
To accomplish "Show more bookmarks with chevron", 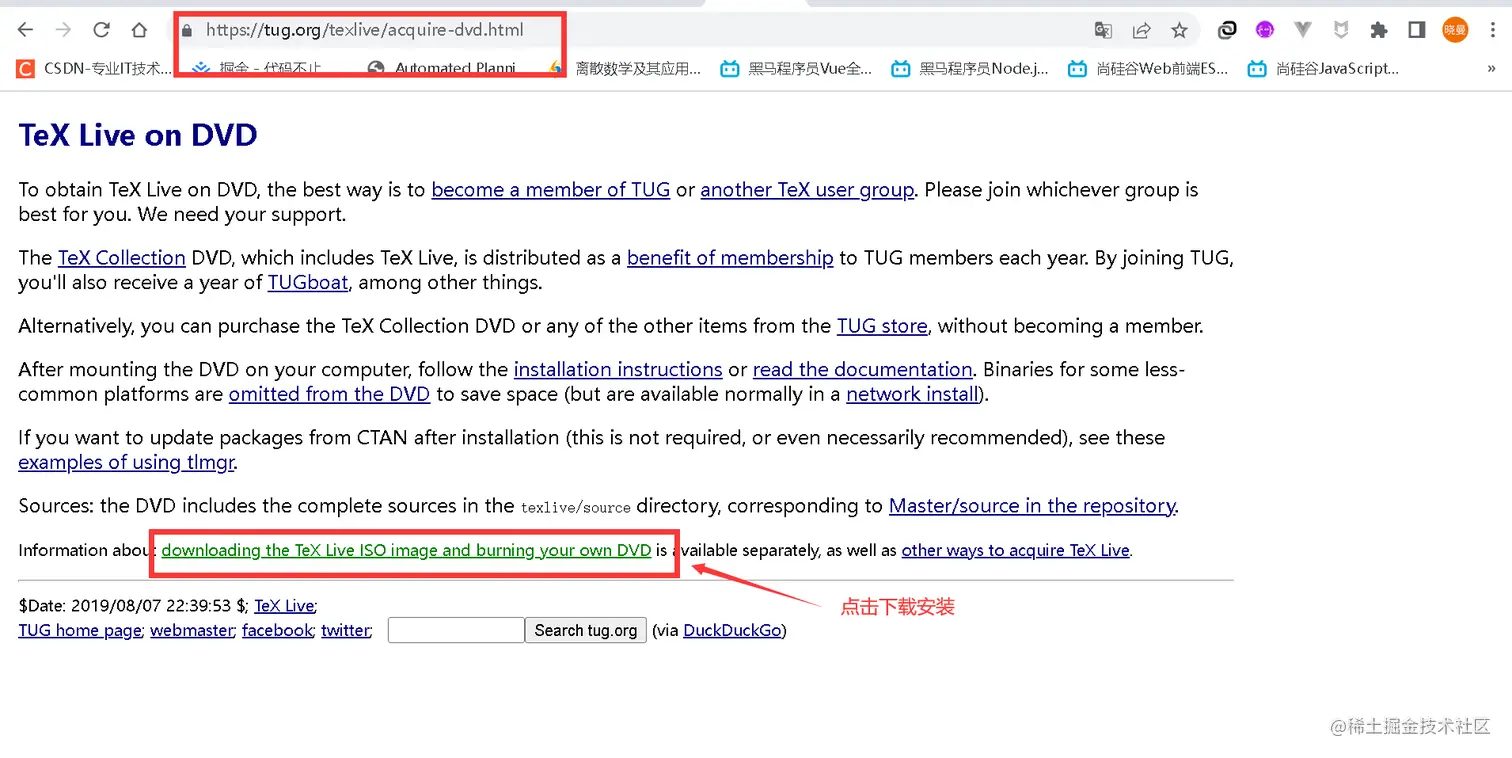I will (1492, 69).
